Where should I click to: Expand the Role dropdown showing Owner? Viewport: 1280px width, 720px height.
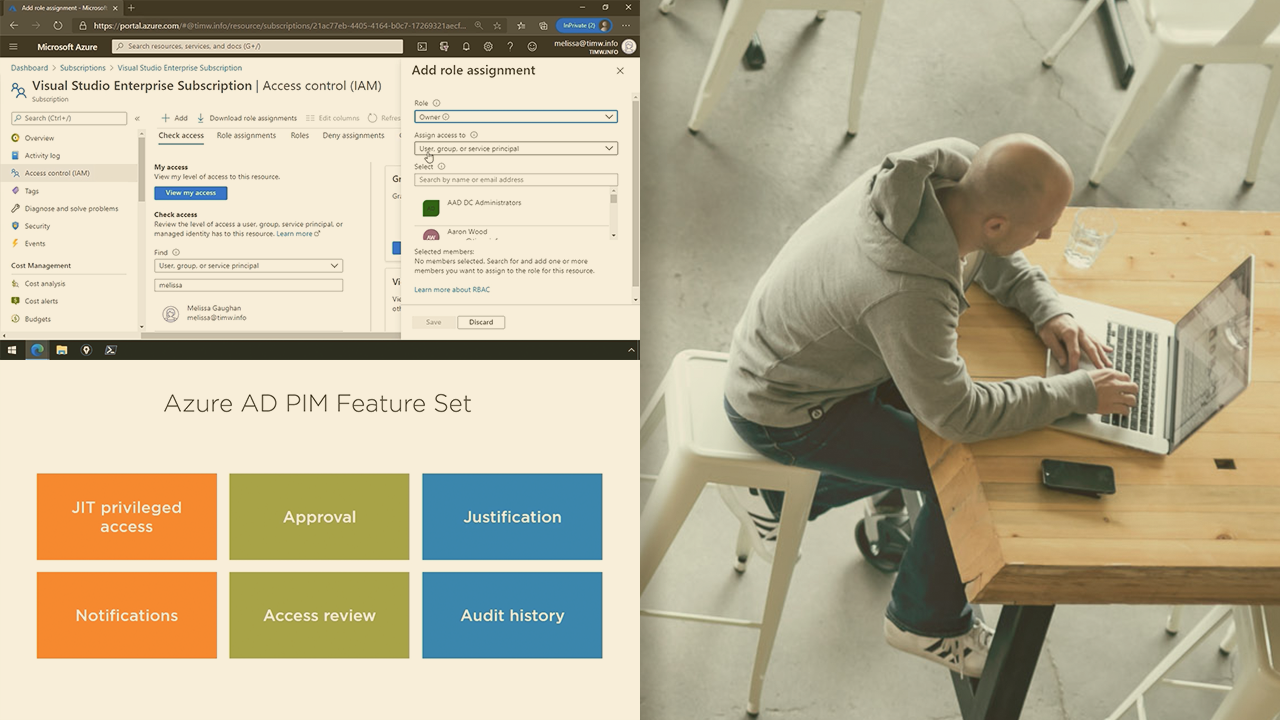click(x=515, y=117)
